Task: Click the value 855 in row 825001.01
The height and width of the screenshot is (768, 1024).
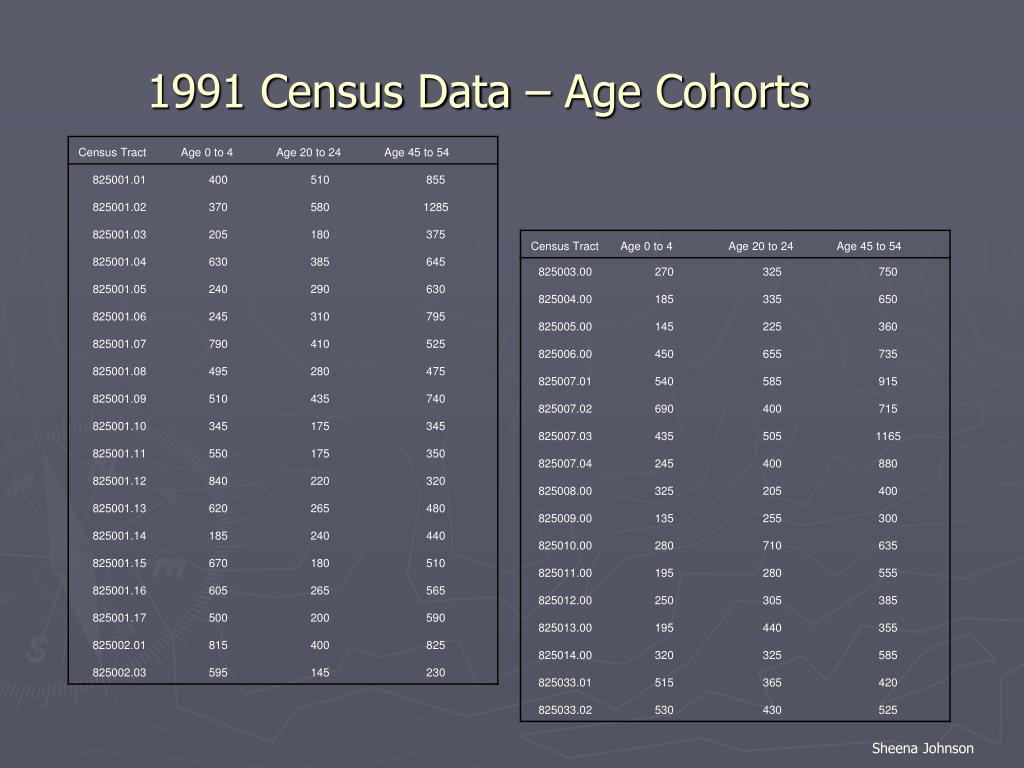Action: tap(436, 180)
